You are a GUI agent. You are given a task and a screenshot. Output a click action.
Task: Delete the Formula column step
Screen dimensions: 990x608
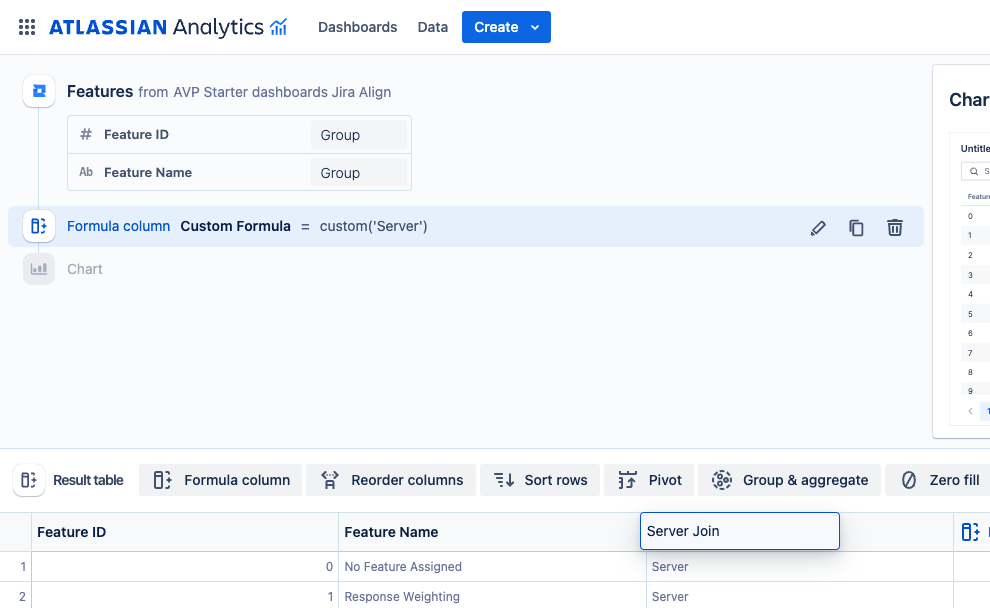895,228
